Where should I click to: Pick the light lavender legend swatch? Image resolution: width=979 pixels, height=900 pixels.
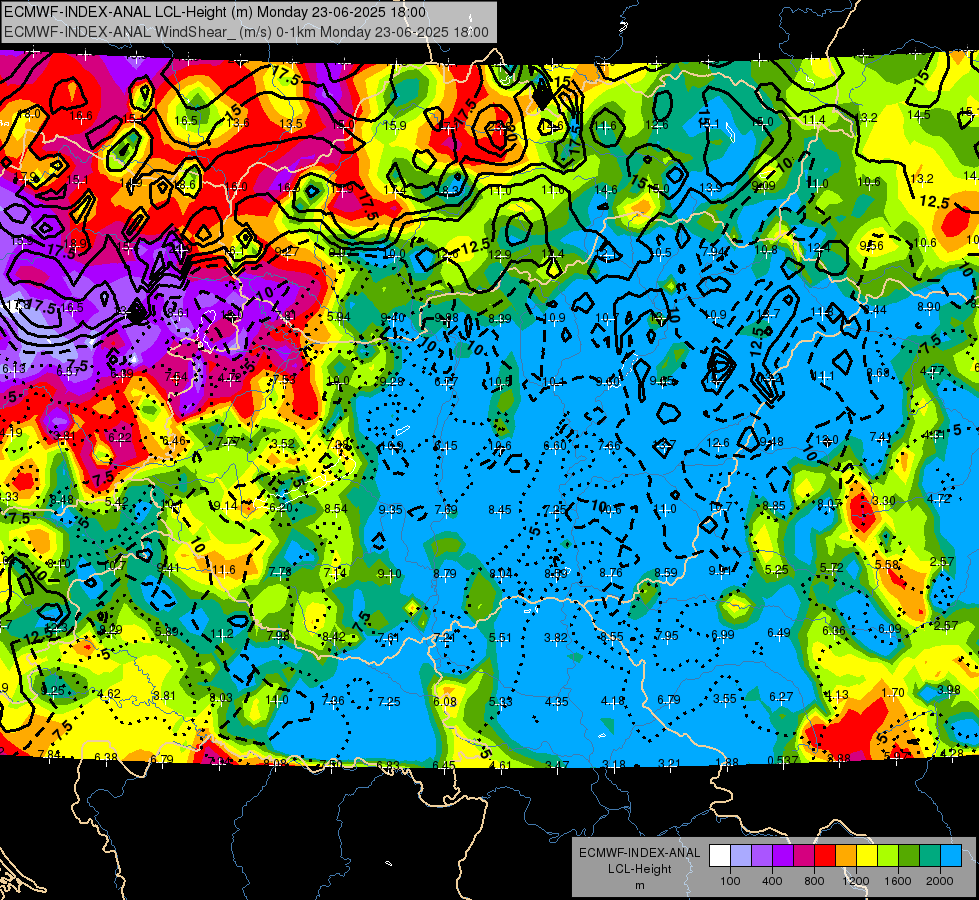point(740,856)
